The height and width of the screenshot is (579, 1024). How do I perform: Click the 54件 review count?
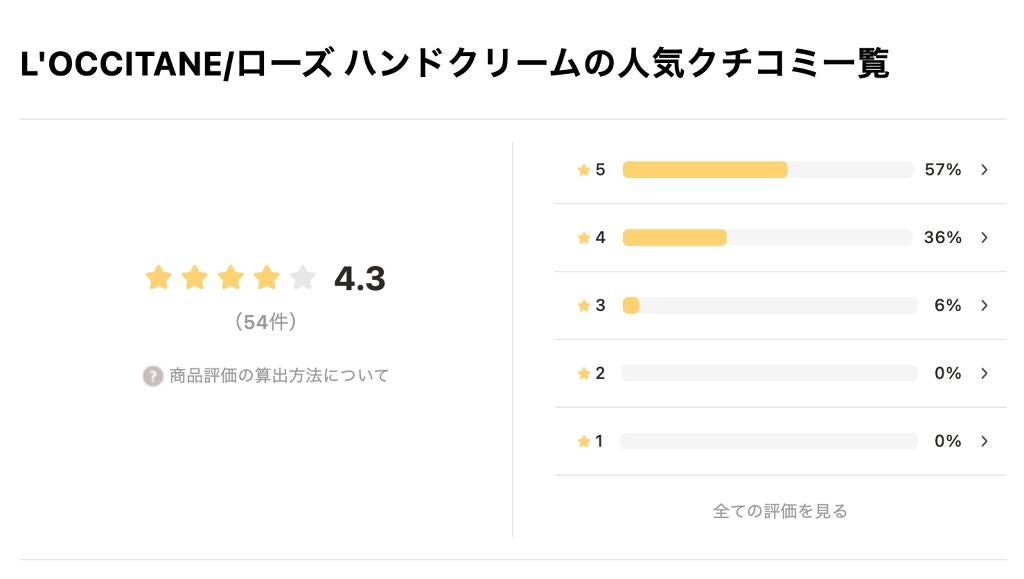[265, 321]
